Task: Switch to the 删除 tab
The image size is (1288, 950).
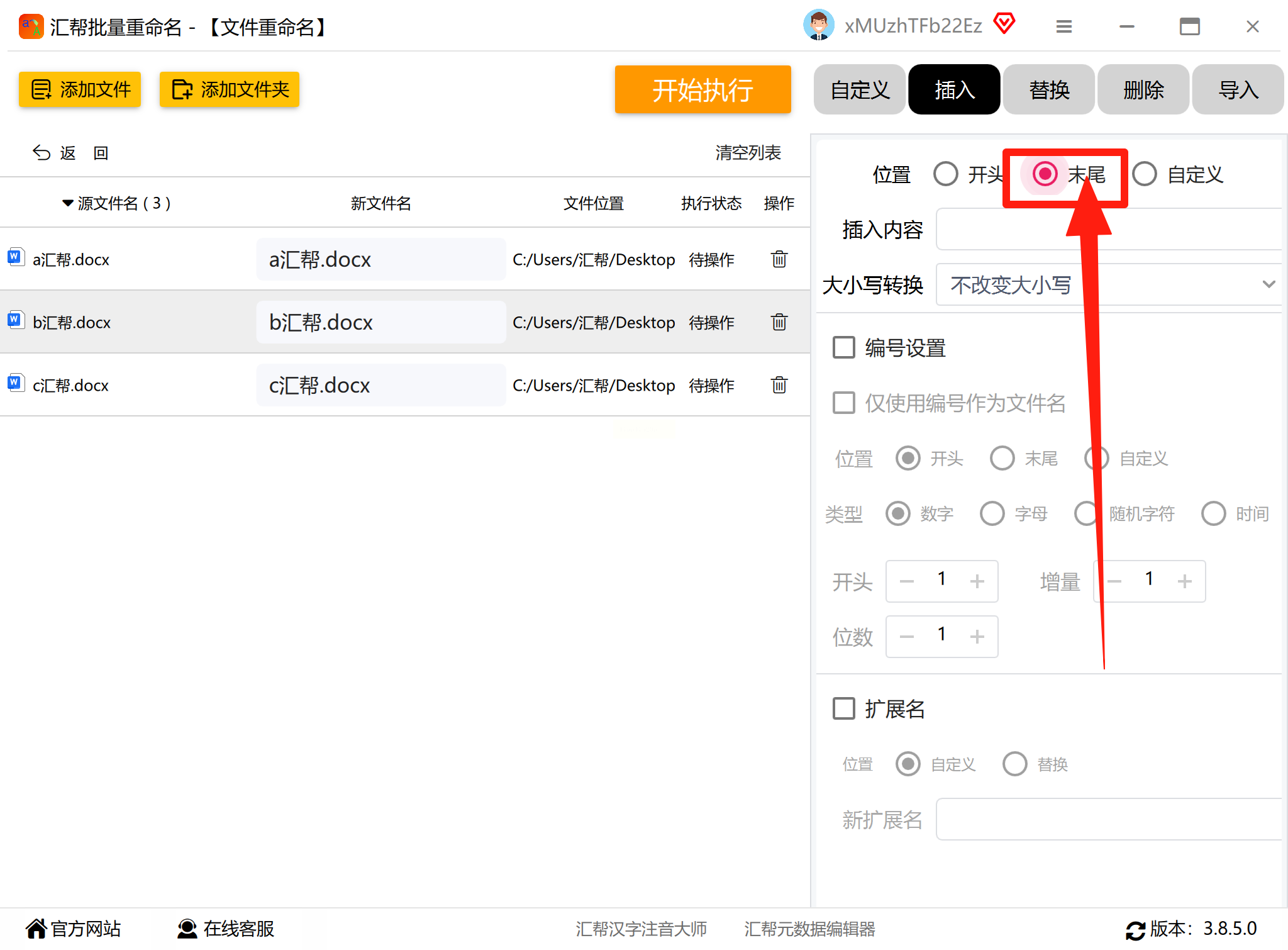Action: coord(1143,90)
